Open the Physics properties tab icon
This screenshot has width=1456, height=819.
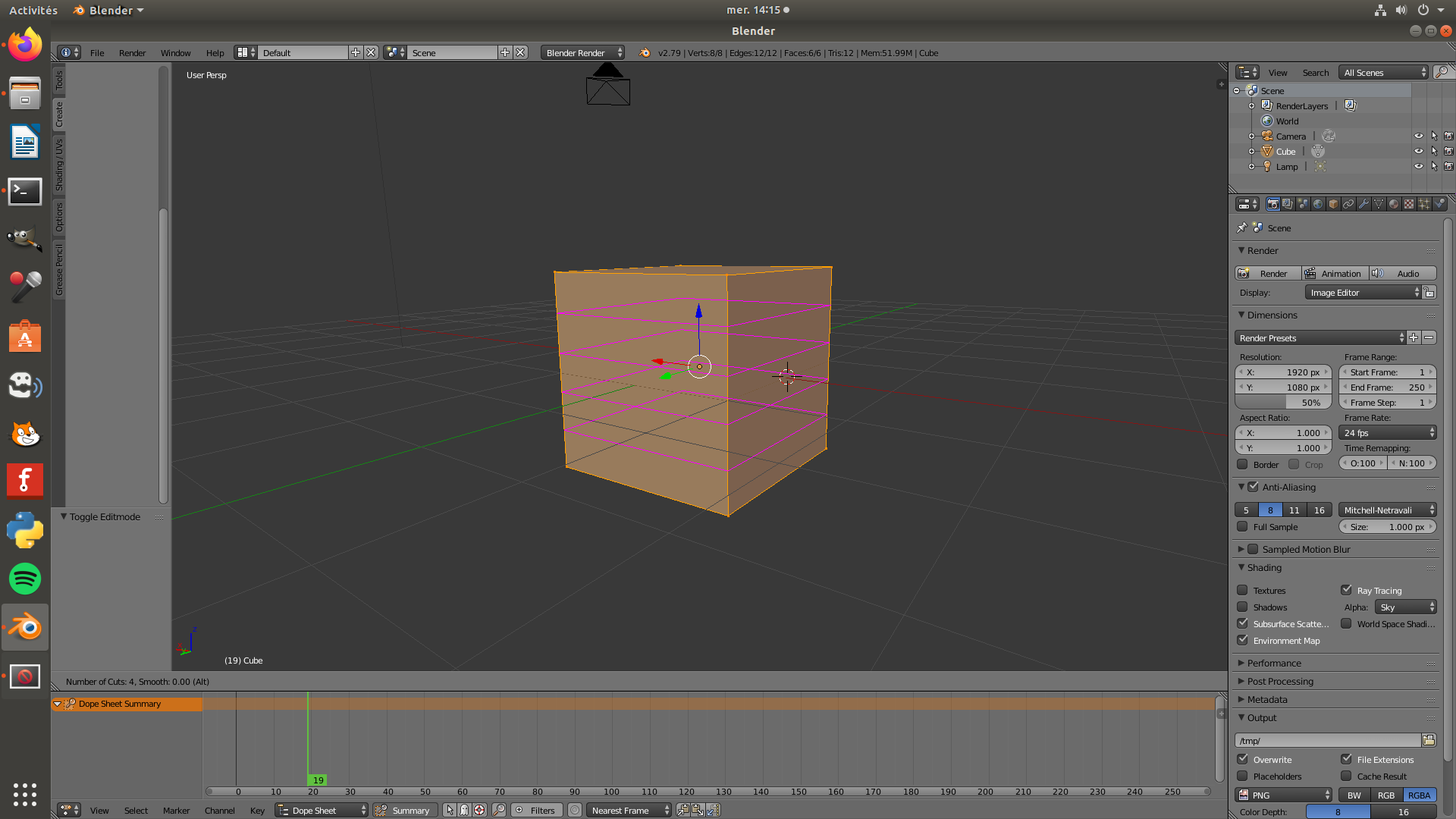[1439, 204]
